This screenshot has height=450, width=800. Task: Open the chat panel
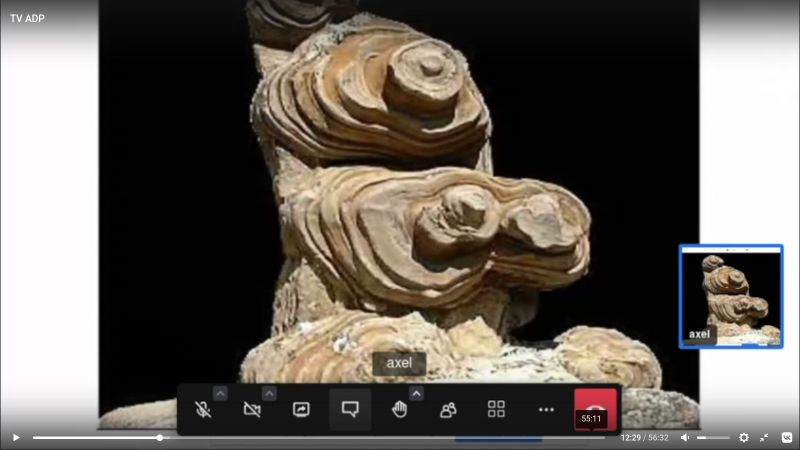coord(350,409)
